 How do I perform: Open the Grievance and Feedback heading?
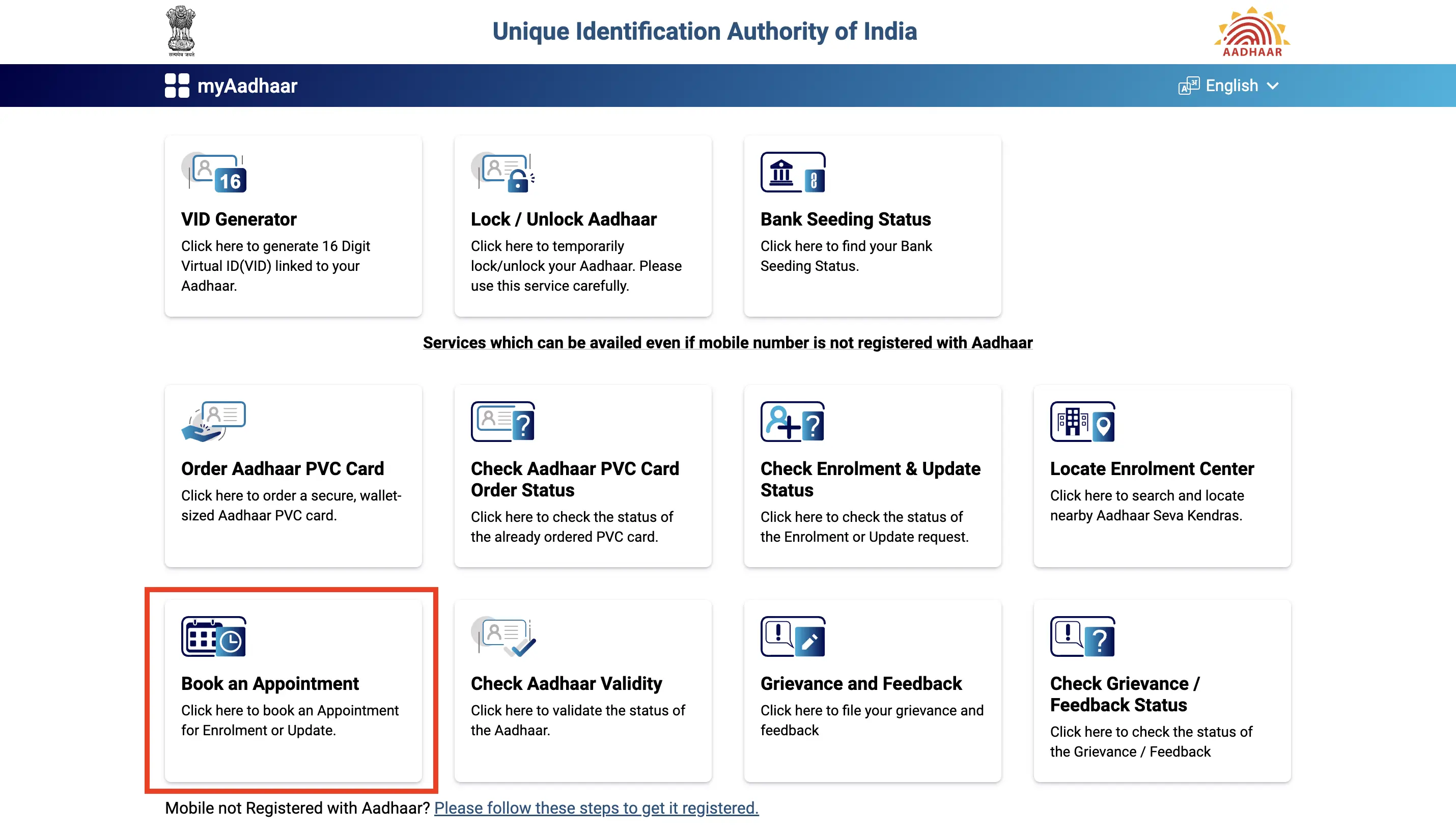pyautogui.click(x=861, y=683)
